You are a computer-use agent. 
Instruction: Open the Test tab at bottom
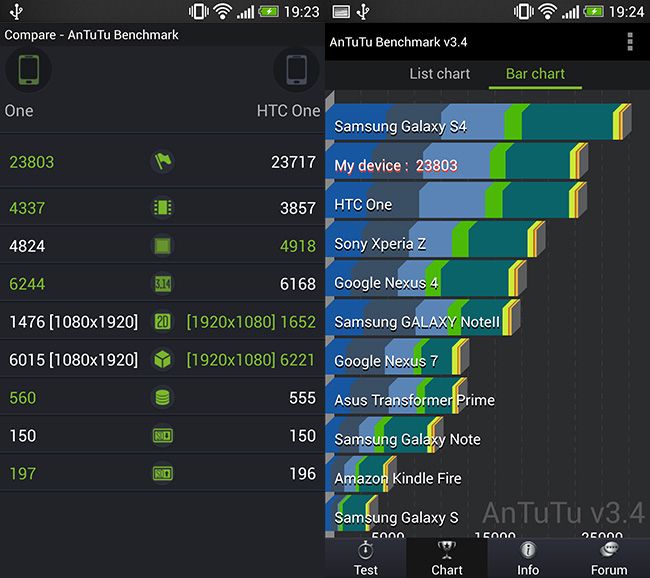coord(366,558)
